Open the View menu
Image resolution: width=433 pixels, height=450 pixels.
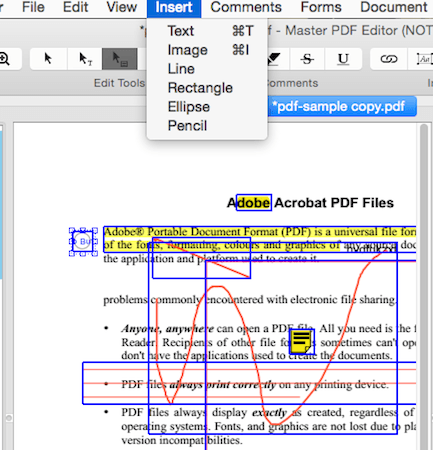122,7
